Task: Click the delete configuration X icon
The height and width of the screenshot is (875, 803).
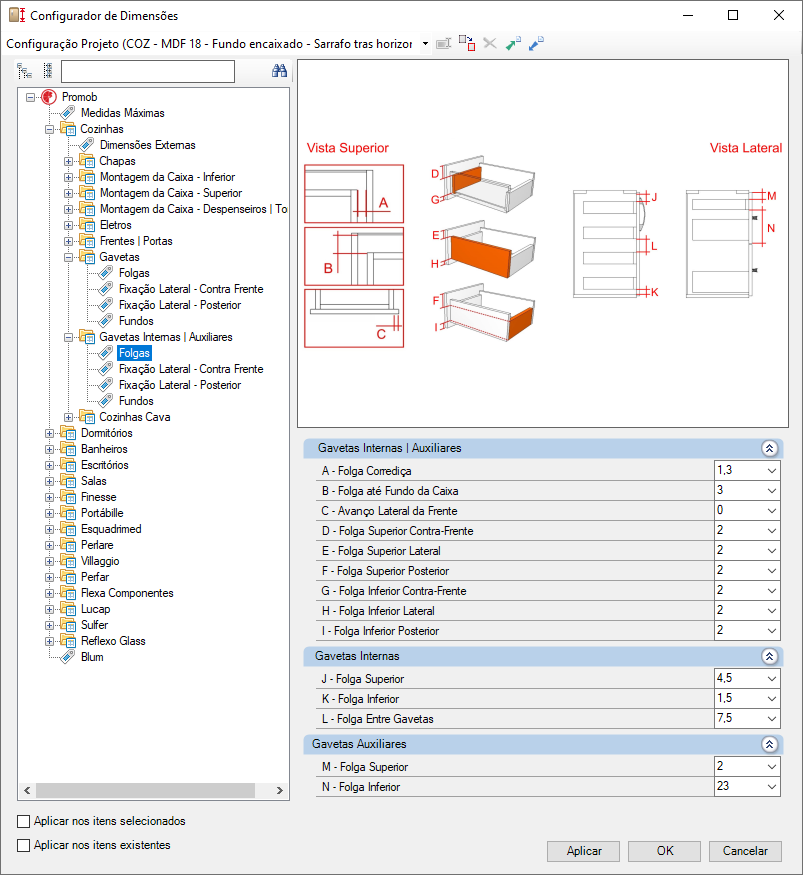Action: click(x=490, y=44)
